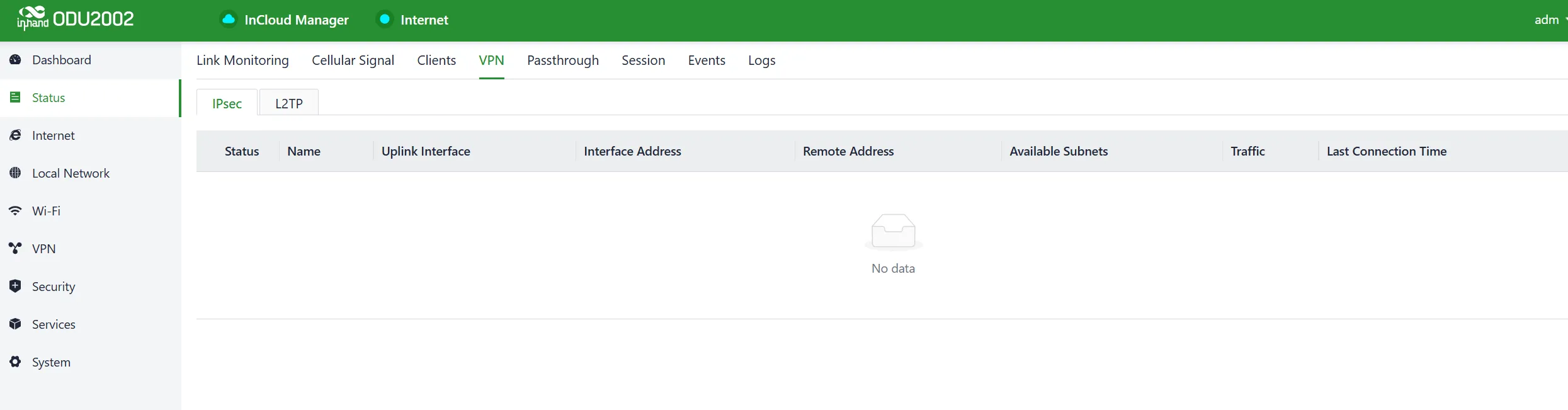Open Wi-Fi settings in sidebar
Viewport: 1568px width, 410px height.
91,211
